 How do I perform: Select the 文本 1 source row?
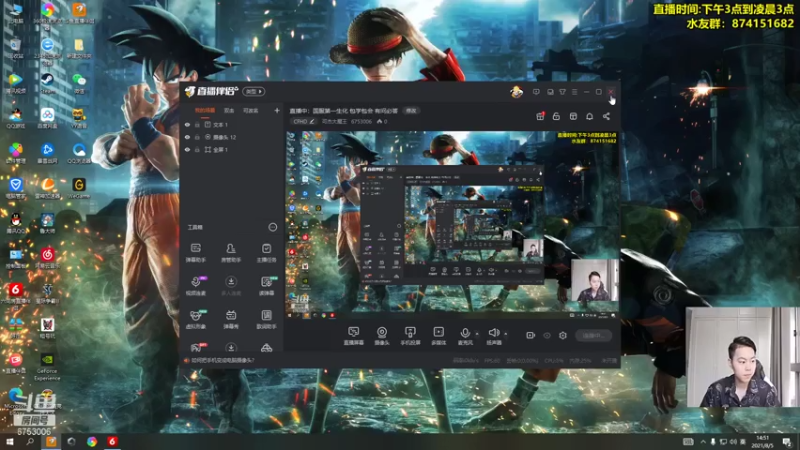tap(232, 124)
